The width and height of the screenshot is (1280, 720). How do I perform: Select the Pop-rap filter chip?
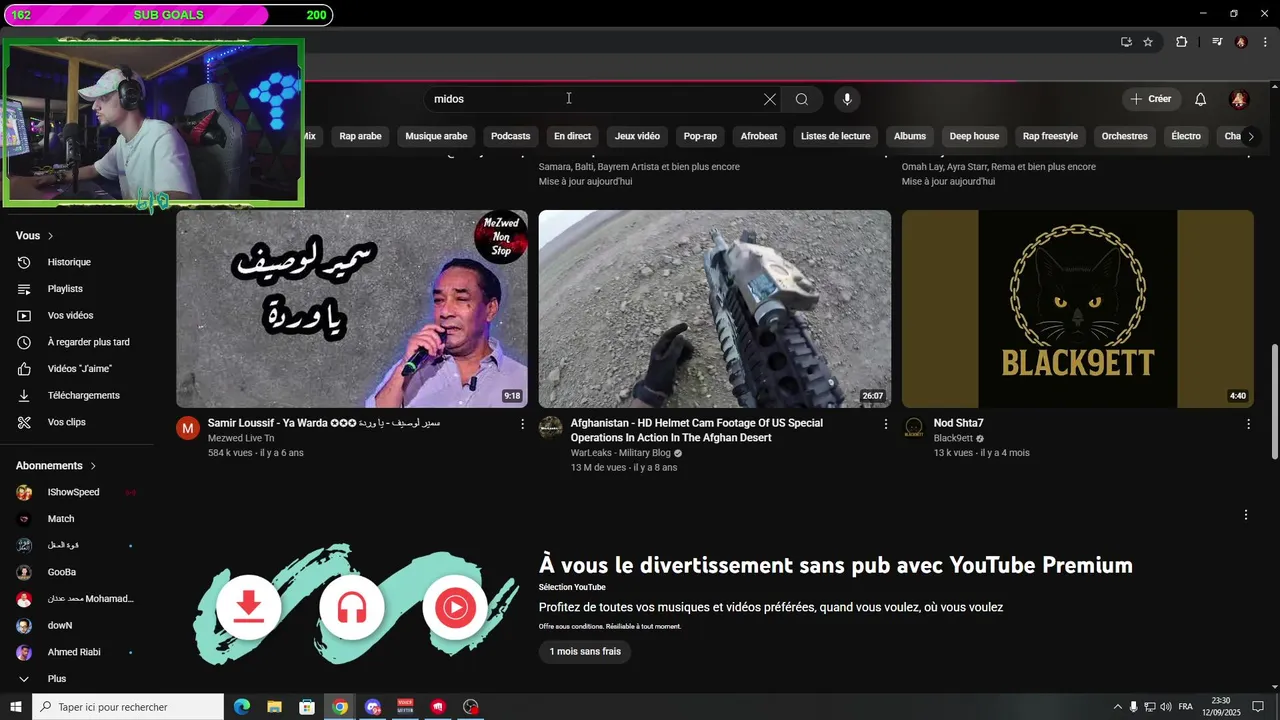click(x=700, y=136)
